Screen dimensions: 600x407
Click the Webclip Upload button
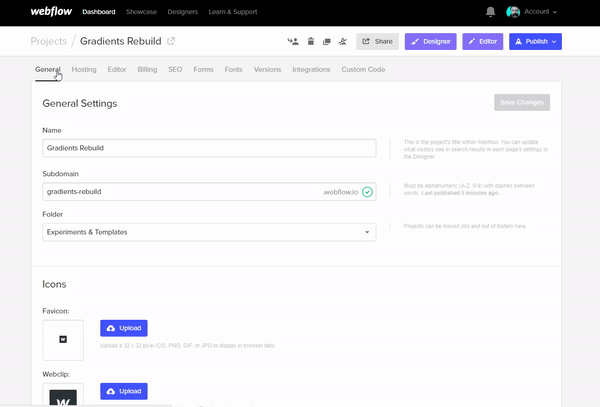pos(124,391)
